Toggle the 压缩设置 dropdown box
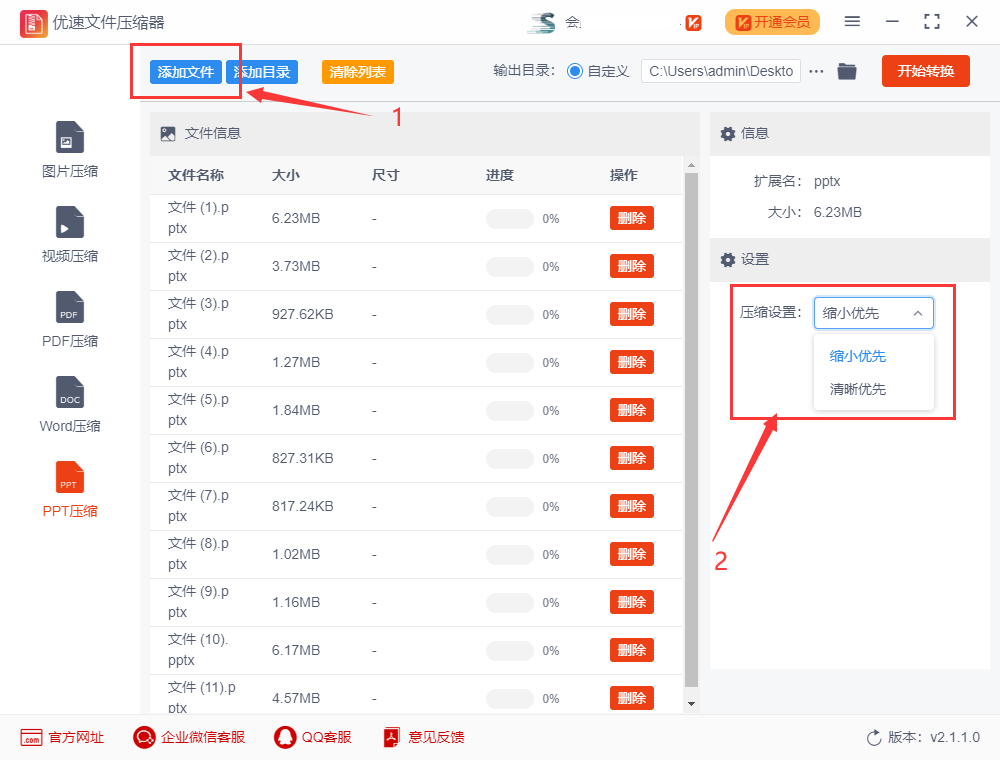 tap(873, 313)
